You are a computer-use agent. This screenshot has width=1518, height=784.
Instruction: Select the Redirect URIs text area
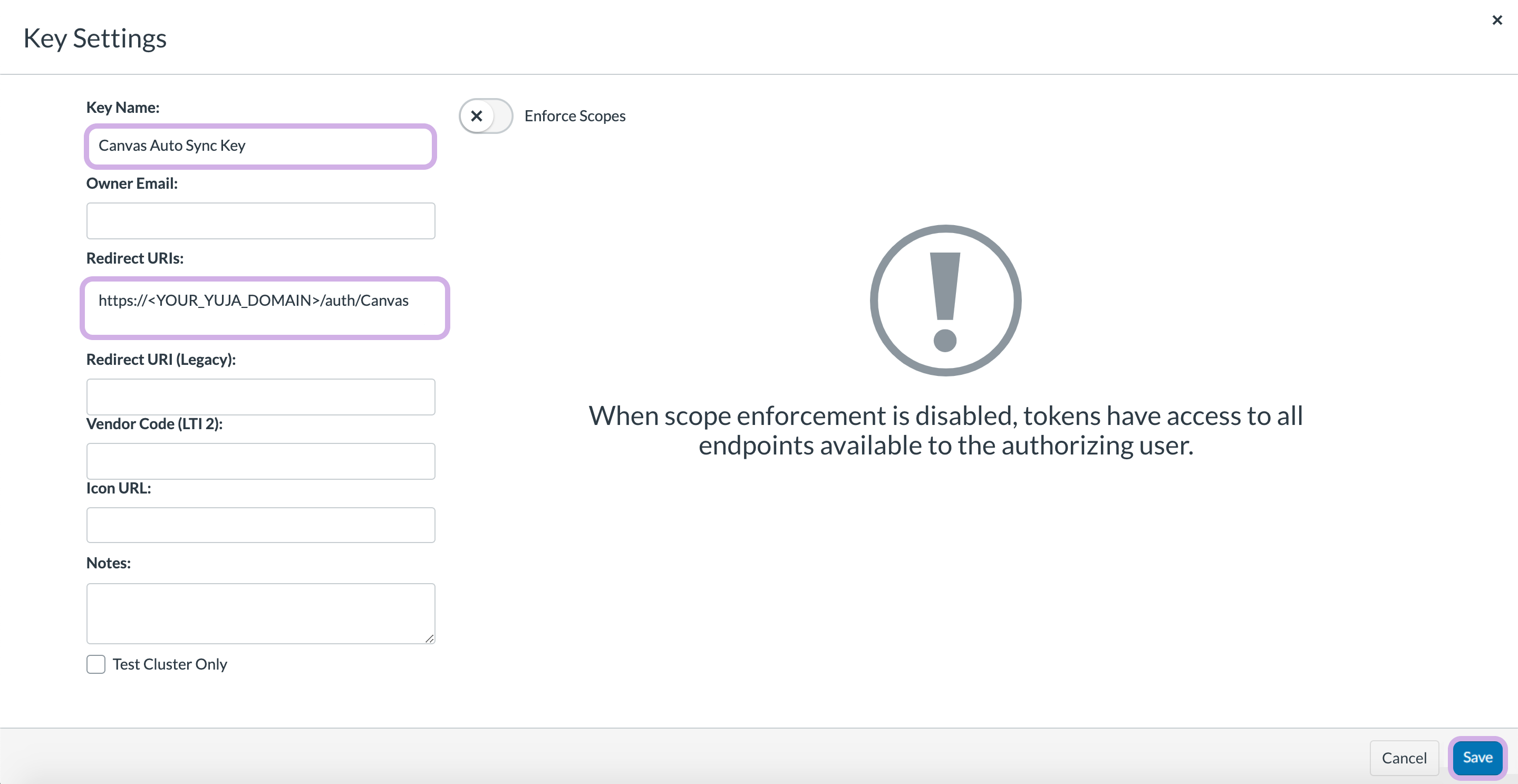click(265, 307)
